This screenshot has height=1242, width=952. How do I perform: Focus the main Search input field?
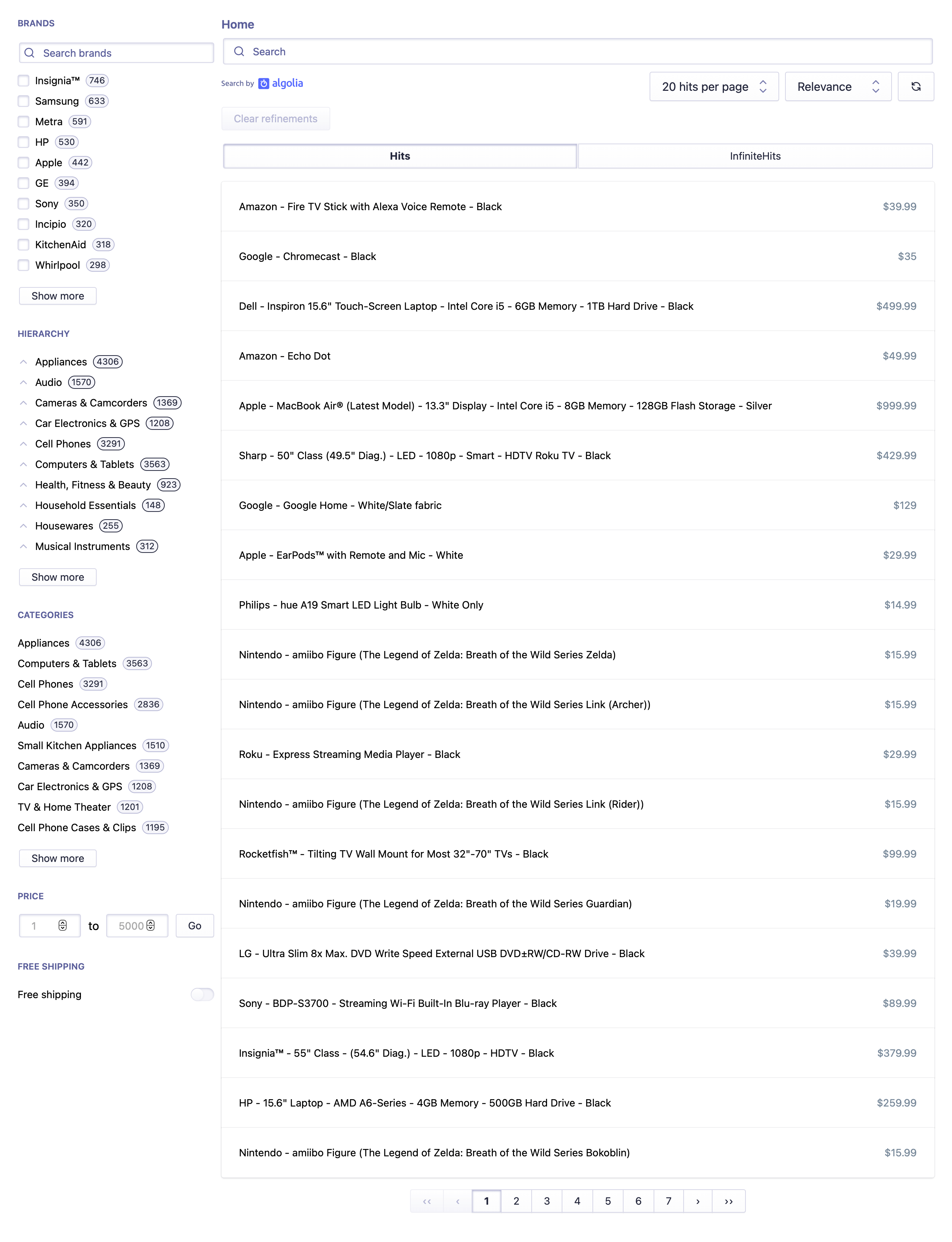(577, 52)
